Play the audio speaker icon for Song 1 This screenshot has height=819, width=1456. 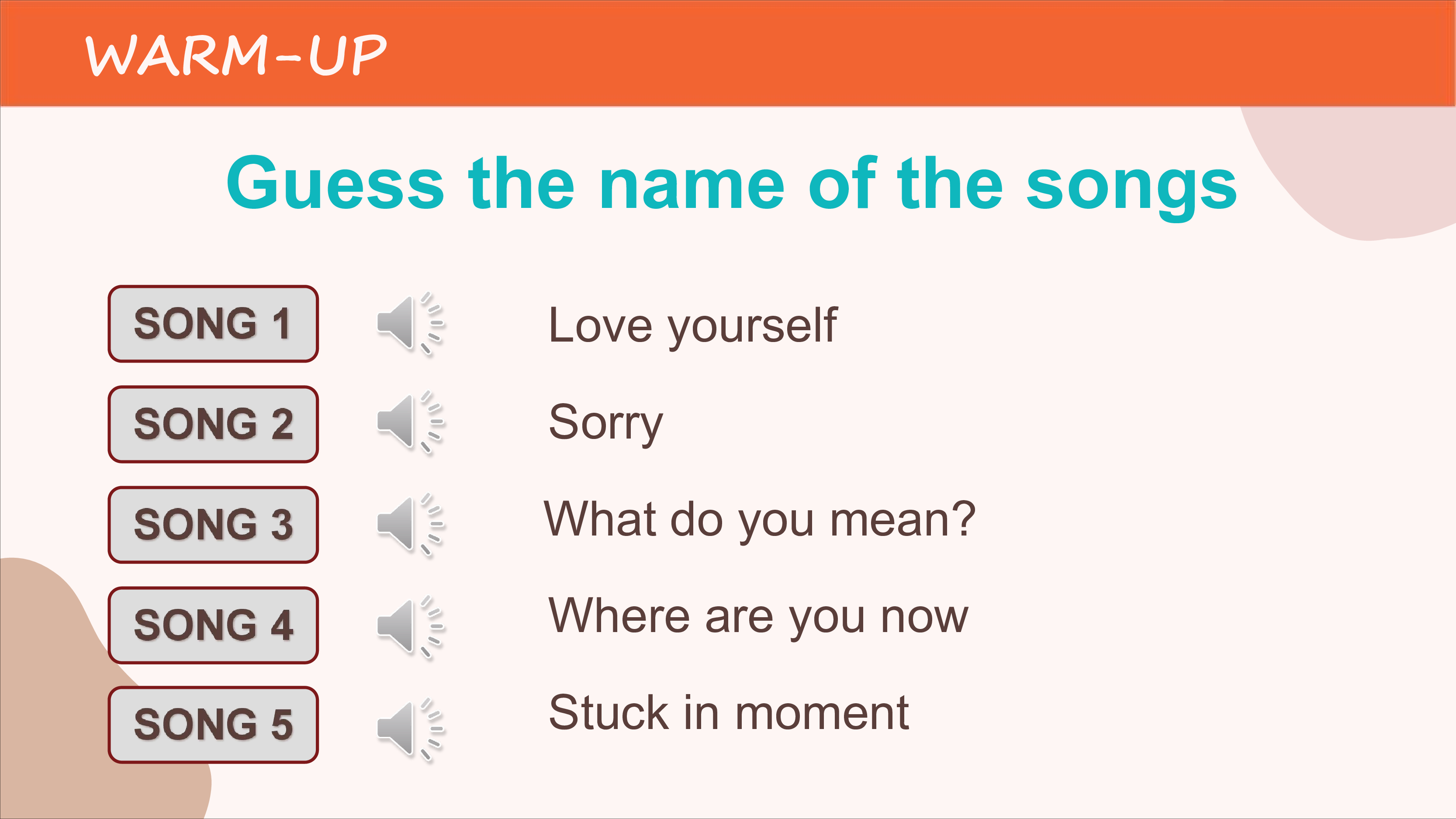pyautogui.click(x=411, y=324)
